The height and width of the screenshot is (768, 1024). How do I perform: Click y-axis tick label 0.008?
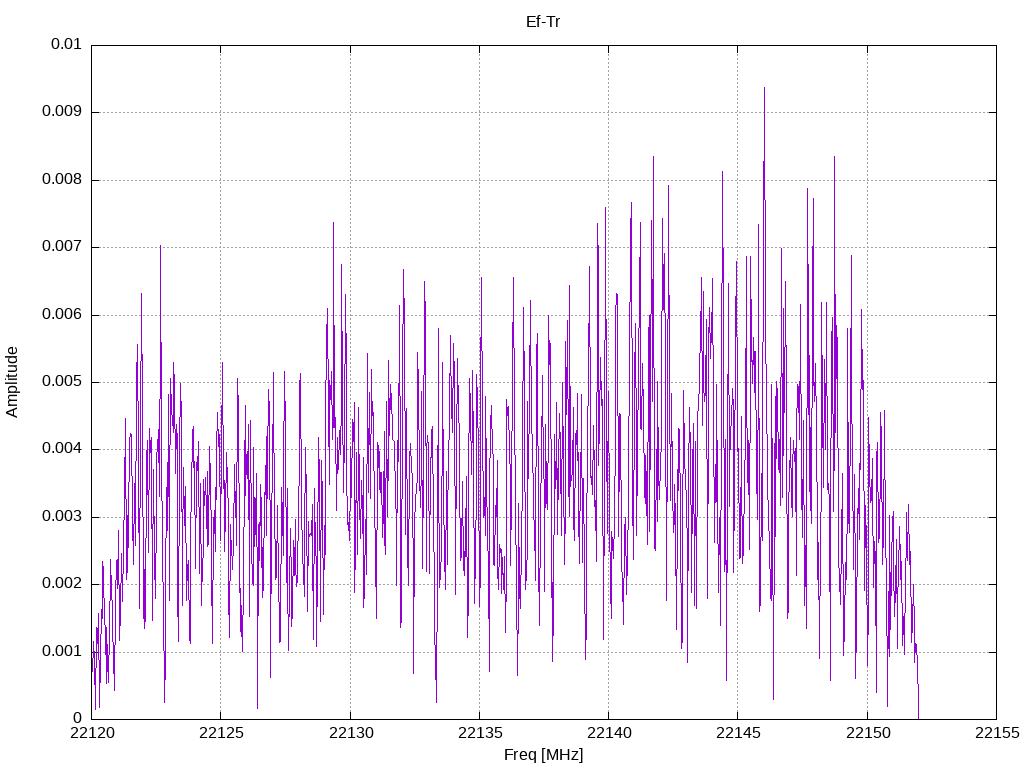click(62, 180)
